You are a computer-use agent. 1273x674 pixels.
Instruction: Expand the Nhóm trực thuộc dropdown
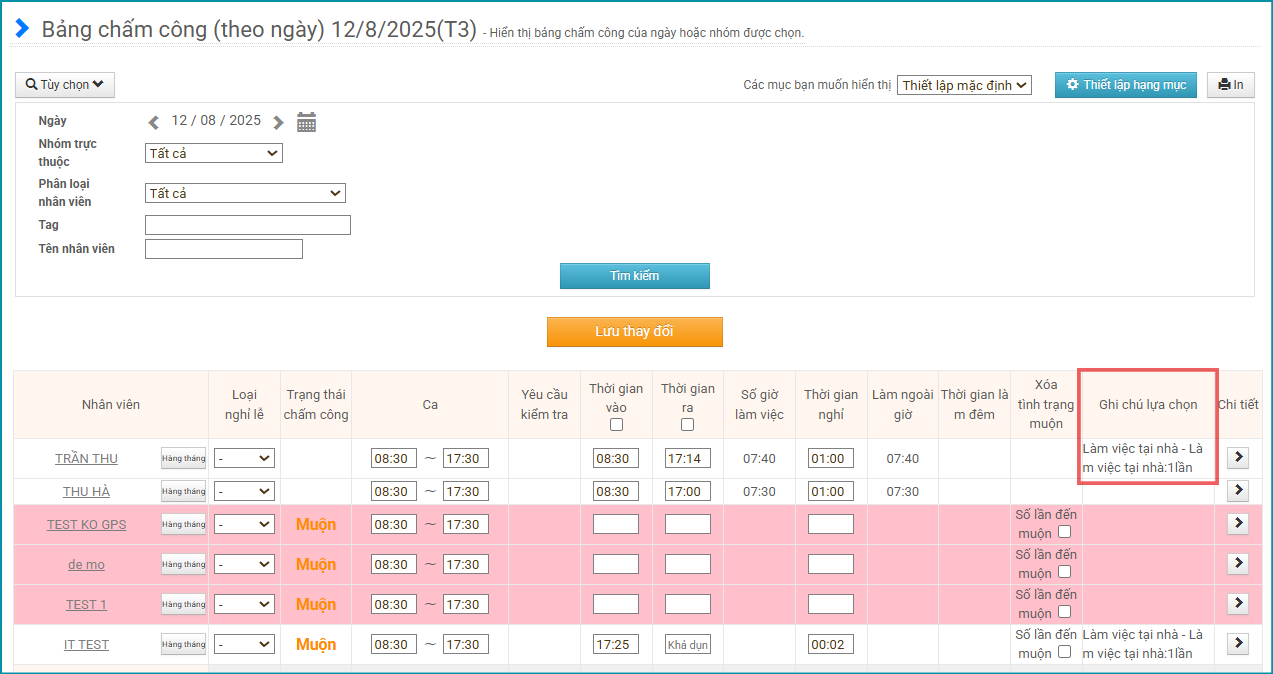coord(214,153)
